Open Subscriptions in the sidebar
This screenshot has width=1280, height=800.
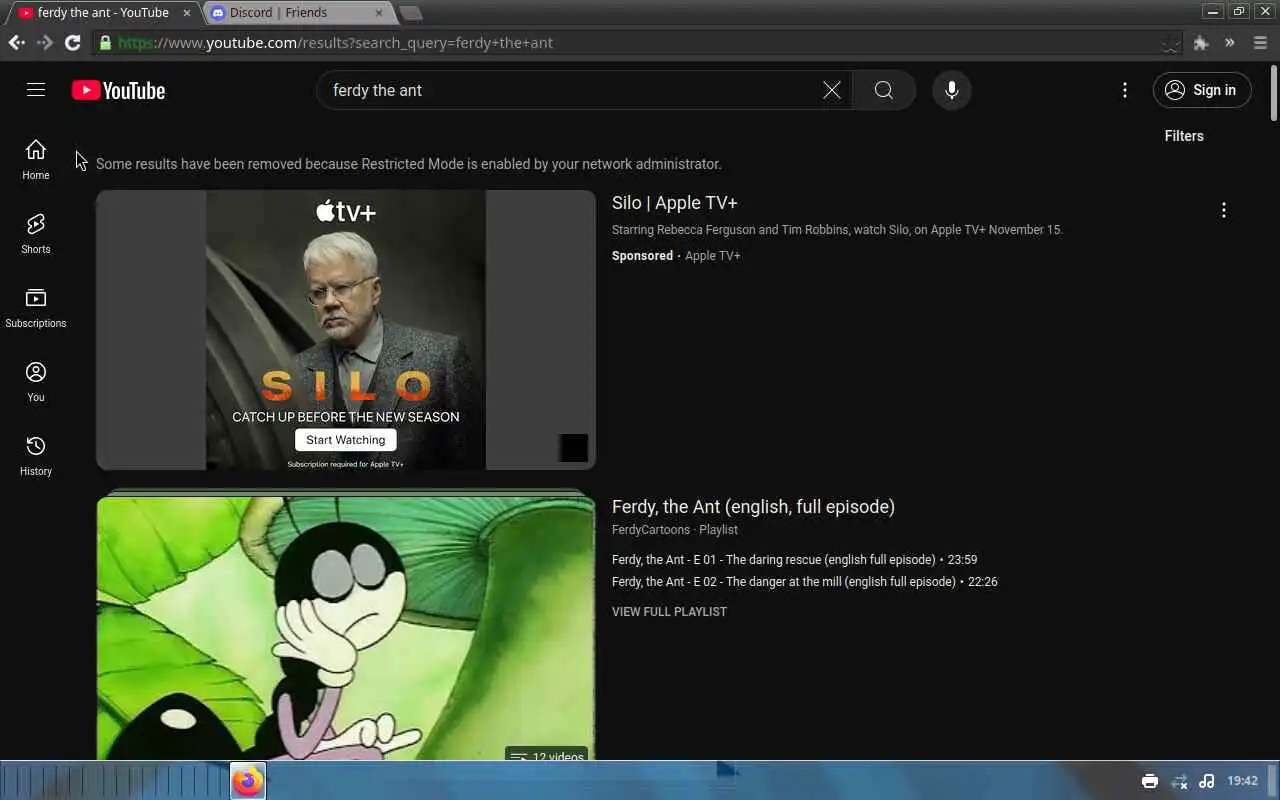tap(36, 308)
